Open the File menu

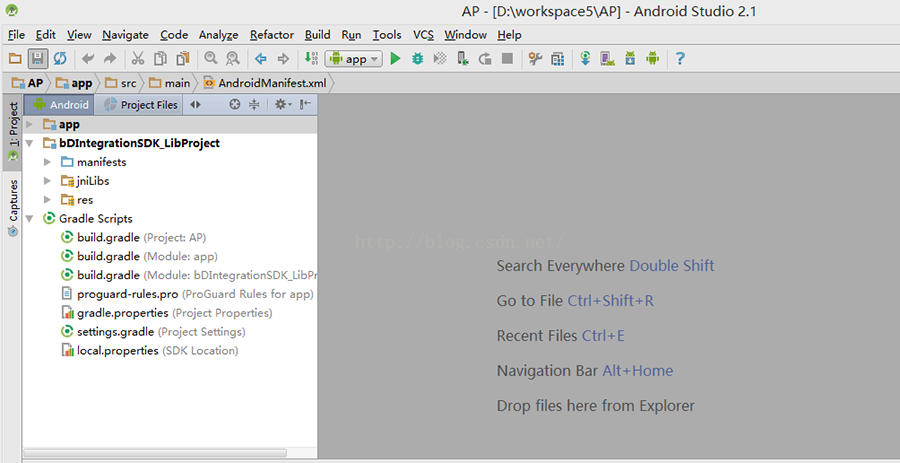point(17,35)
